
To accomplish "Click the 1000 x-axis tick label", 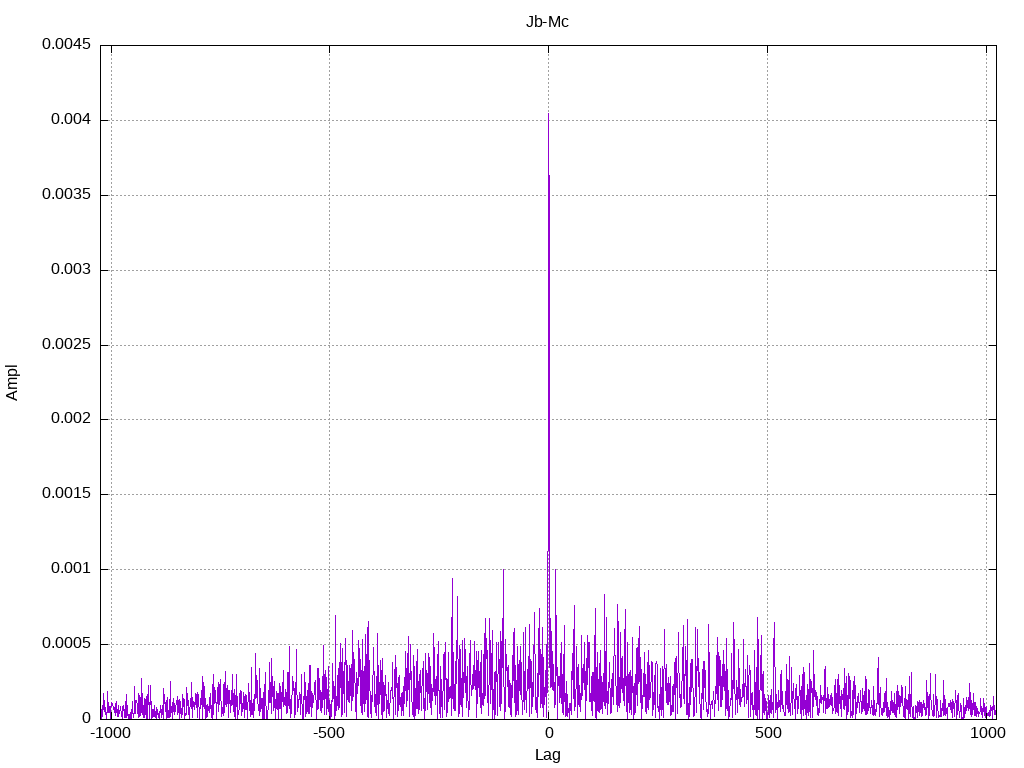I will tap(986, 733).
